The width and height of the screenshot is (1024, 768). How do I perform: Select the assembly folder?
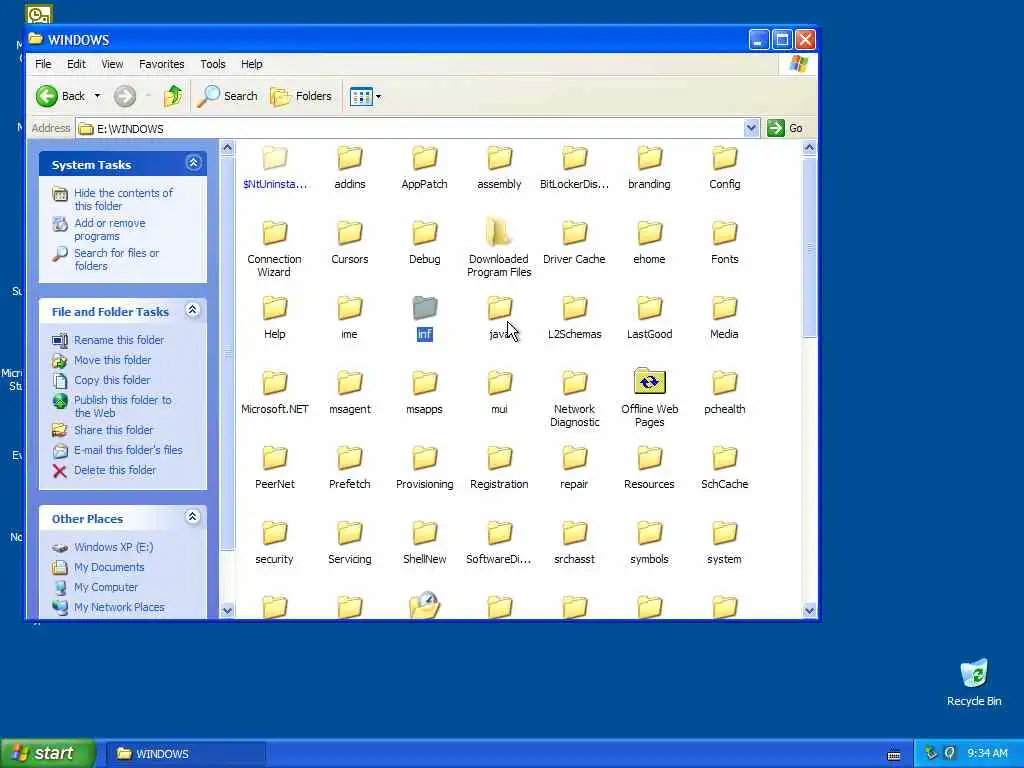pos(500,167)
